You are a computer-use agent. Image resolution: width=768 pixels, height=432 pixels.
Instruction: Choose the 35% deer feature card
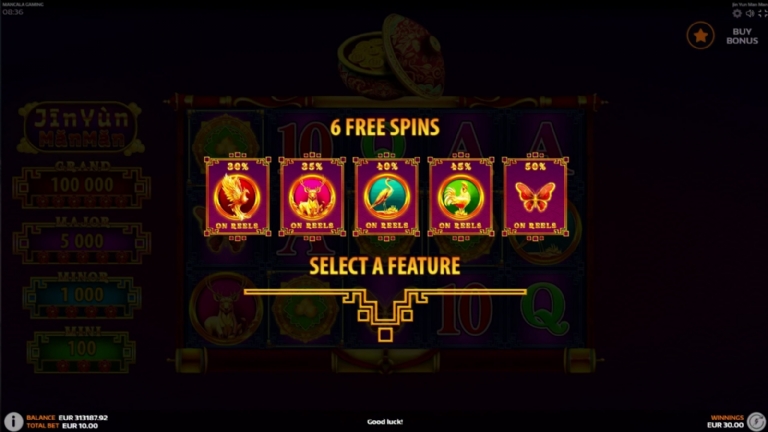pos(312,196)
